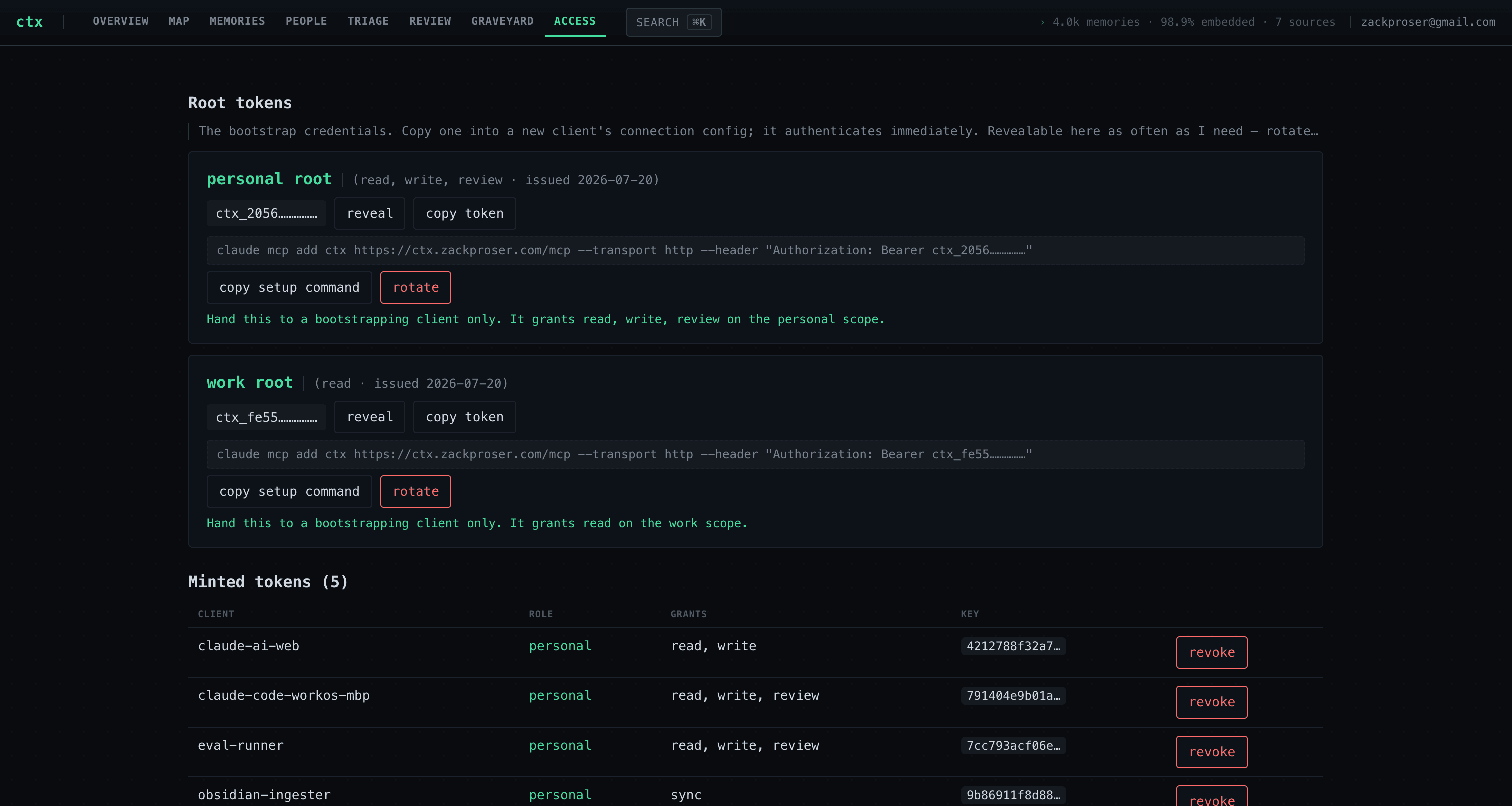
Task: Click the ctx logo
Action: (x=29, y=22)
